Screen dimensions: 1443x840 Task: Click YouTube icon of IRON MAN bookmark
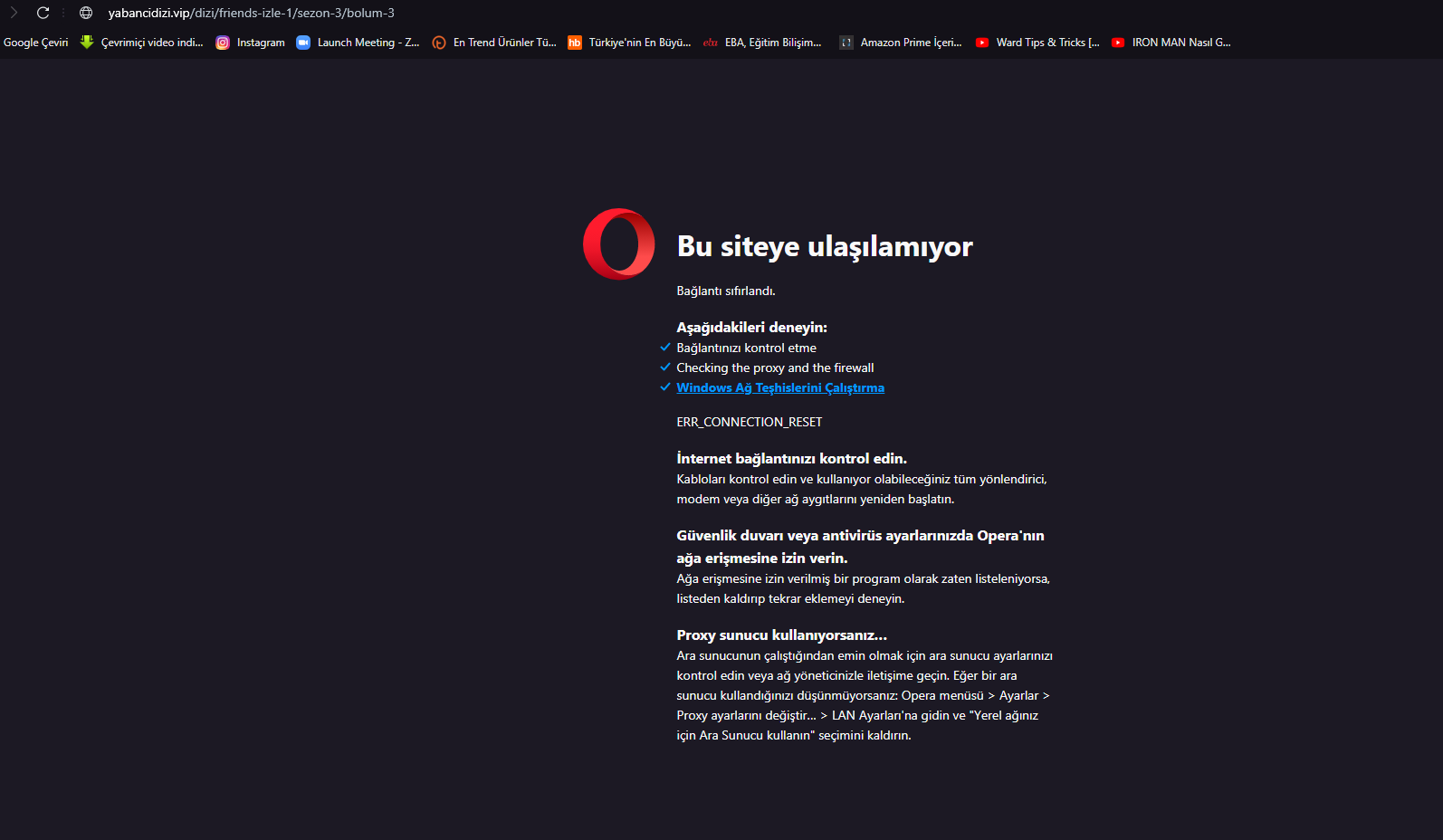(1118, 43)
